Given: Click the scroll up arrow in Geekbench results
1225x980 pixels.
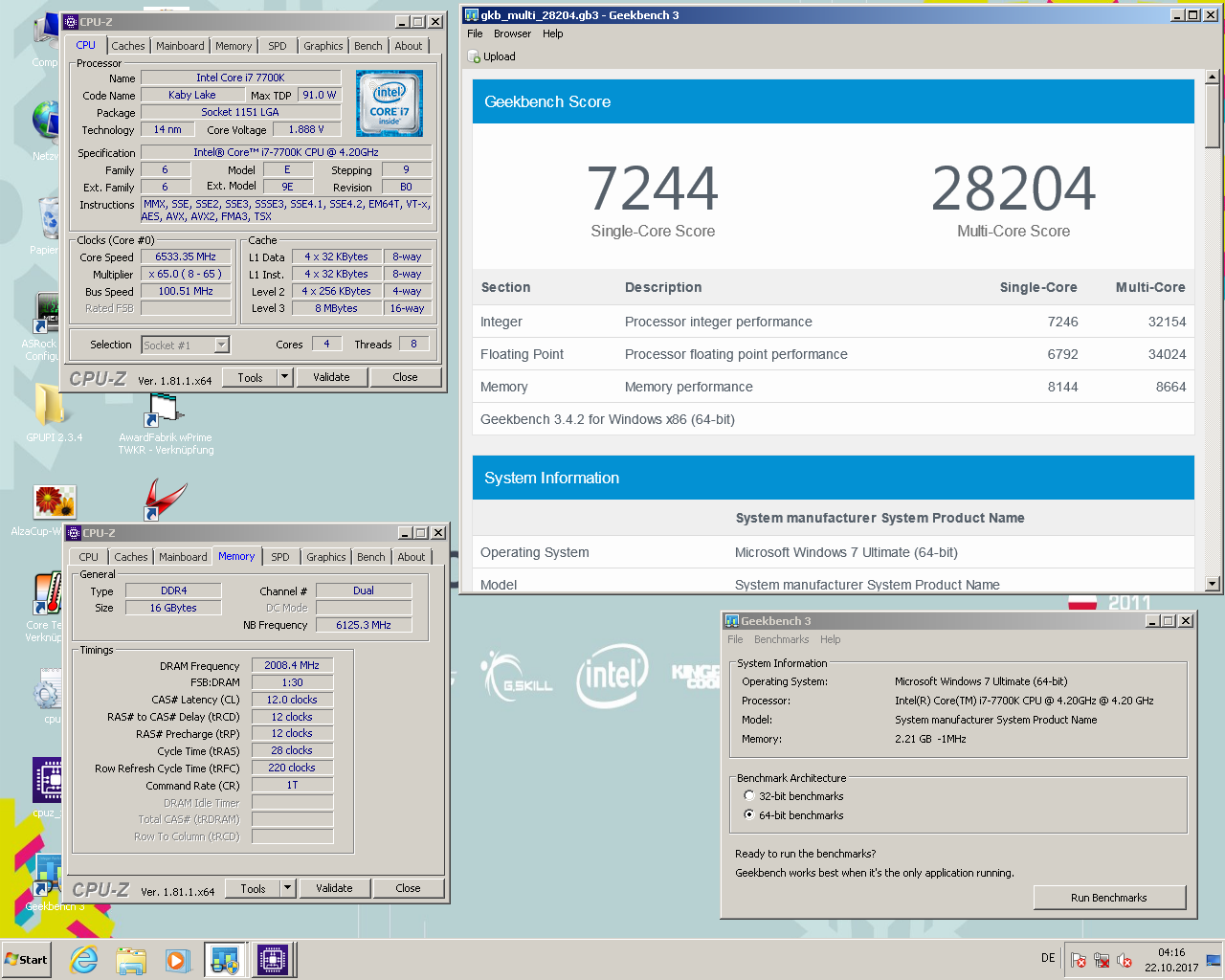Looking at the screenshot, I should click(1213, 77).
